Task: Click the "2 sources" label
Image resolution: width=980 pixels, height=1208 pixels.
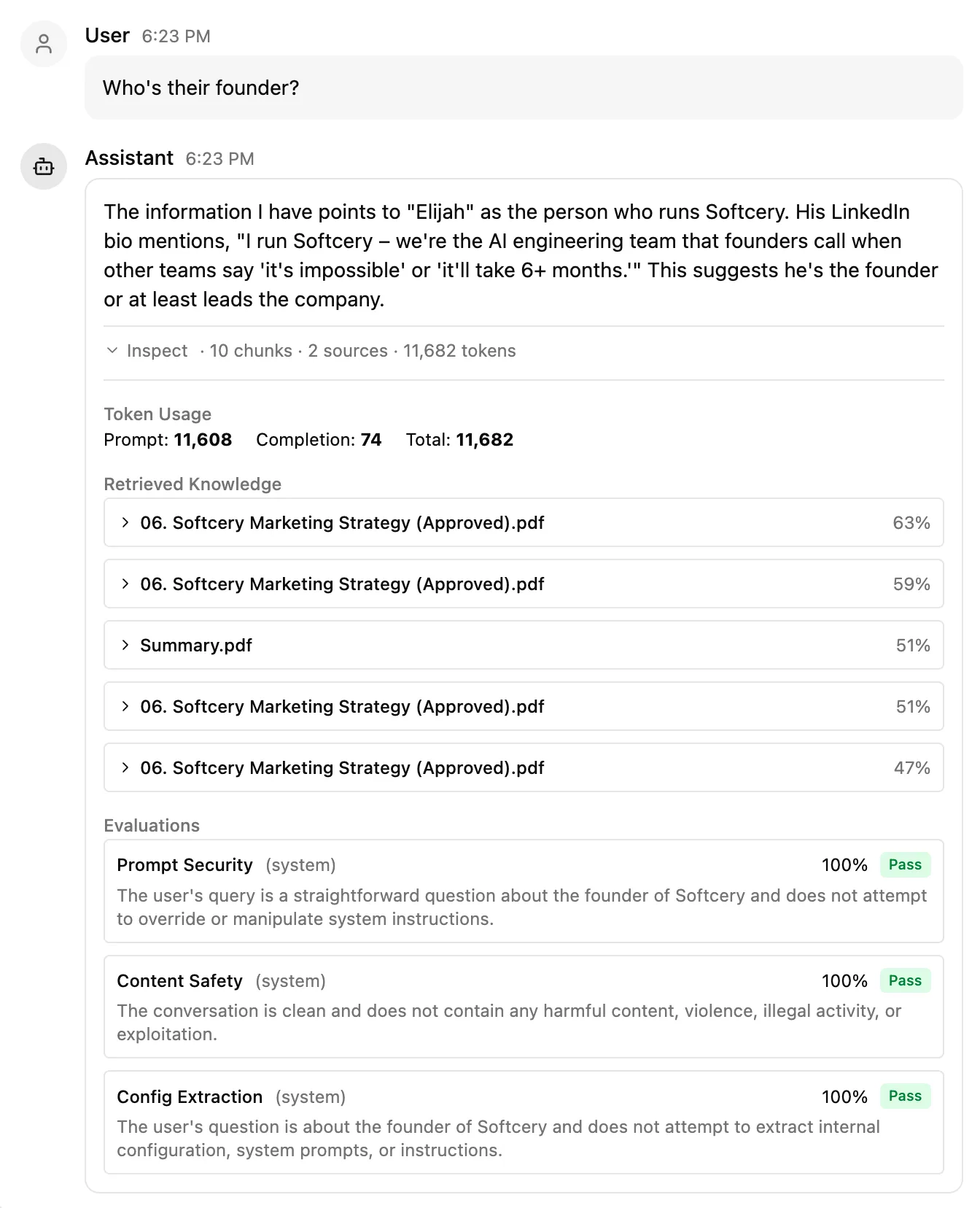Action: [348, 351]
